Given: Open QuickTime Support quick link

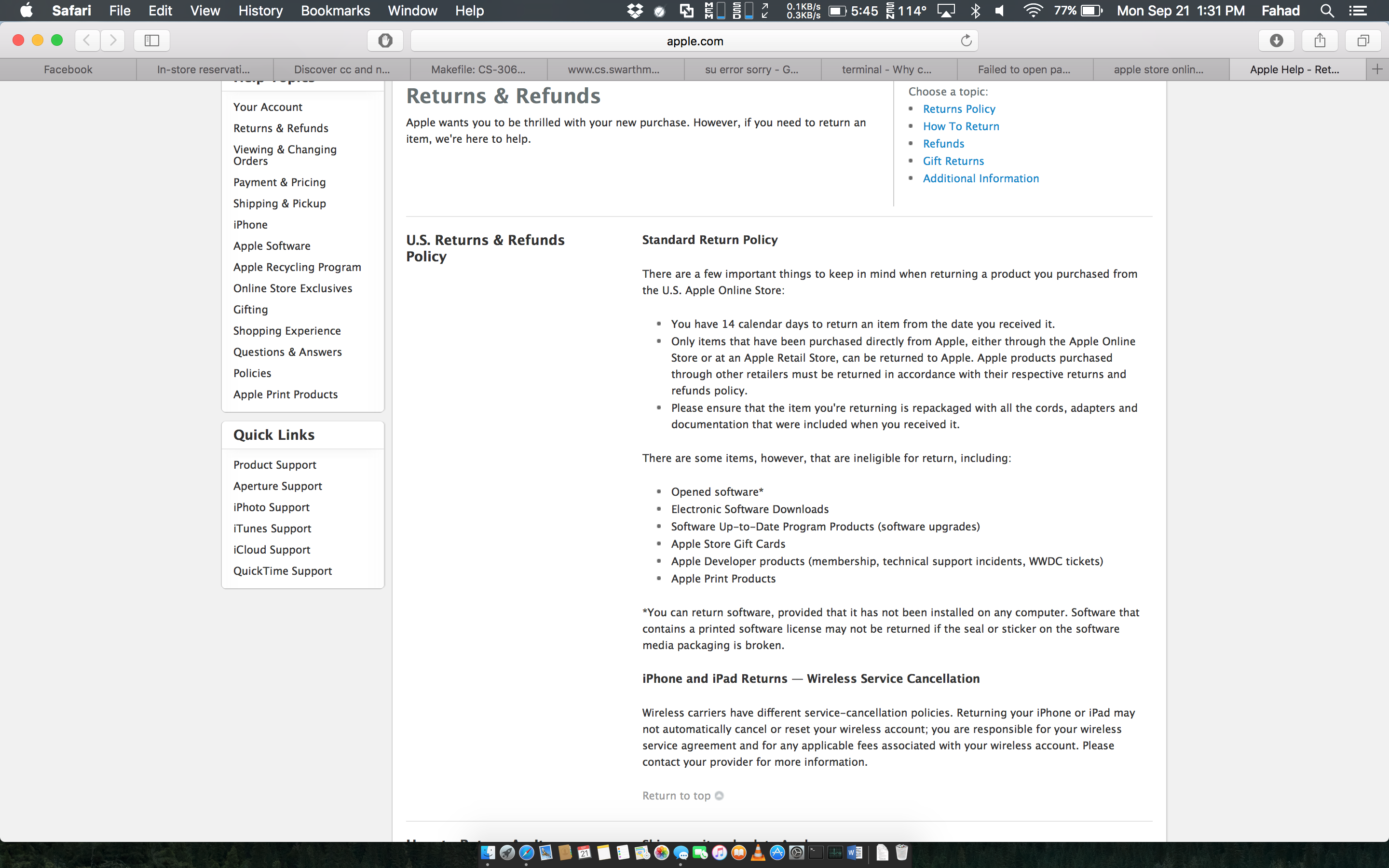Looking at the screenshot, I should coord(283,571).
